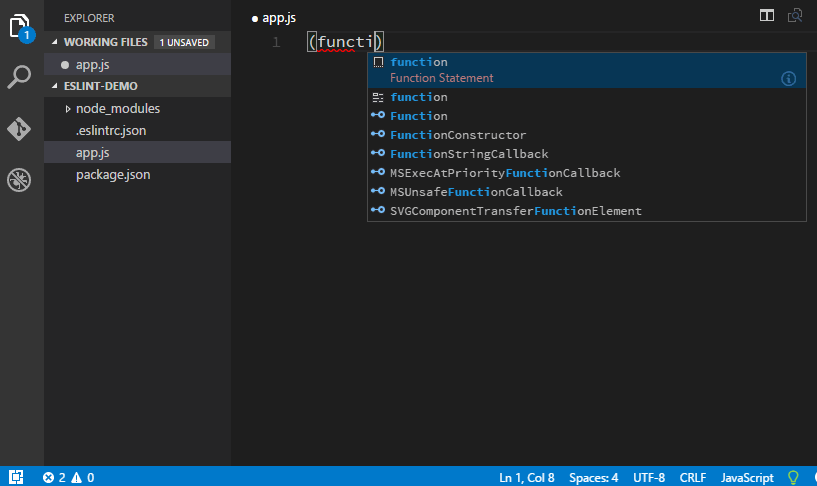Click interface icon beside SVGComponentTransferFunctionElement
This screenshot has width=817, height=486.
[378, 210]
